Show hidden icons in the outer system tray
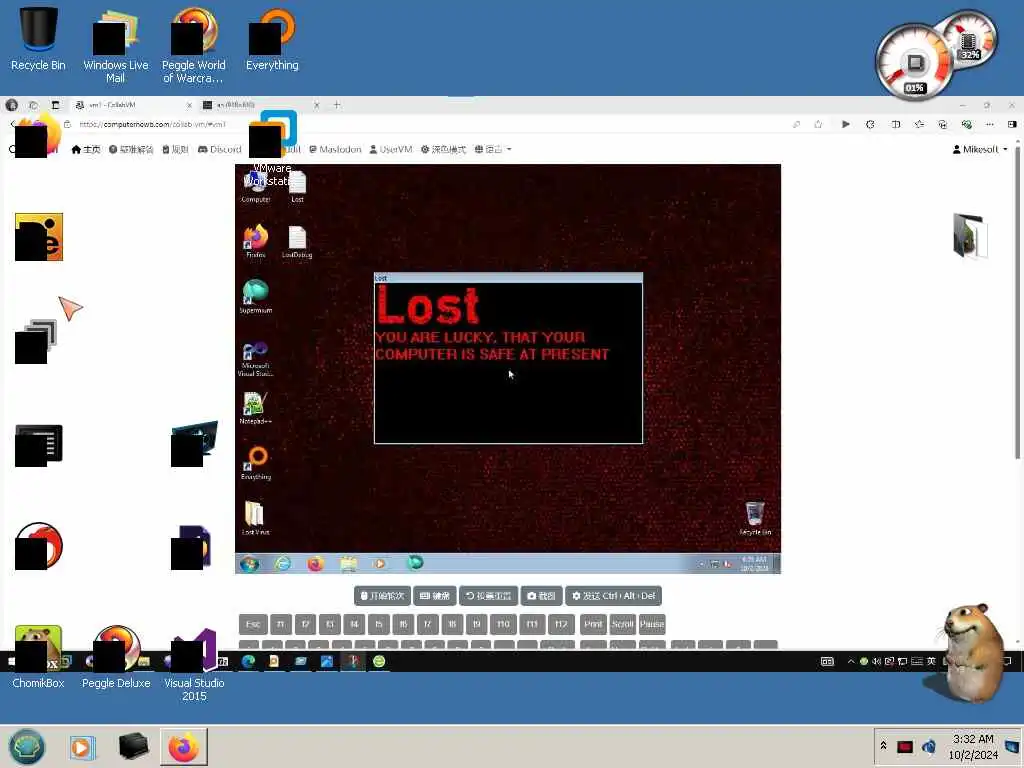The width and height of the screenshot is (1024, 768). click(x=884, y=746)
